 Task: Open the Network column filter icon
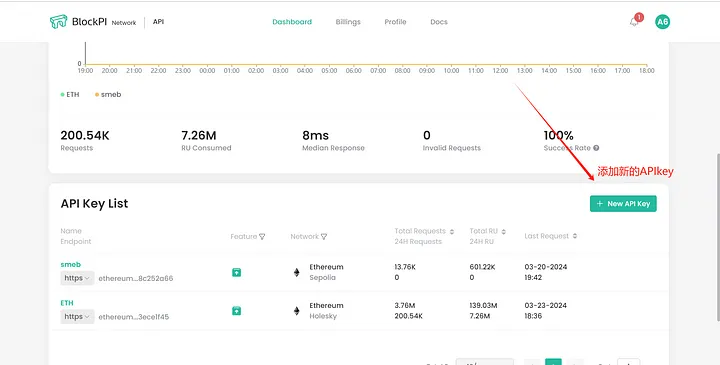[324, 236]
